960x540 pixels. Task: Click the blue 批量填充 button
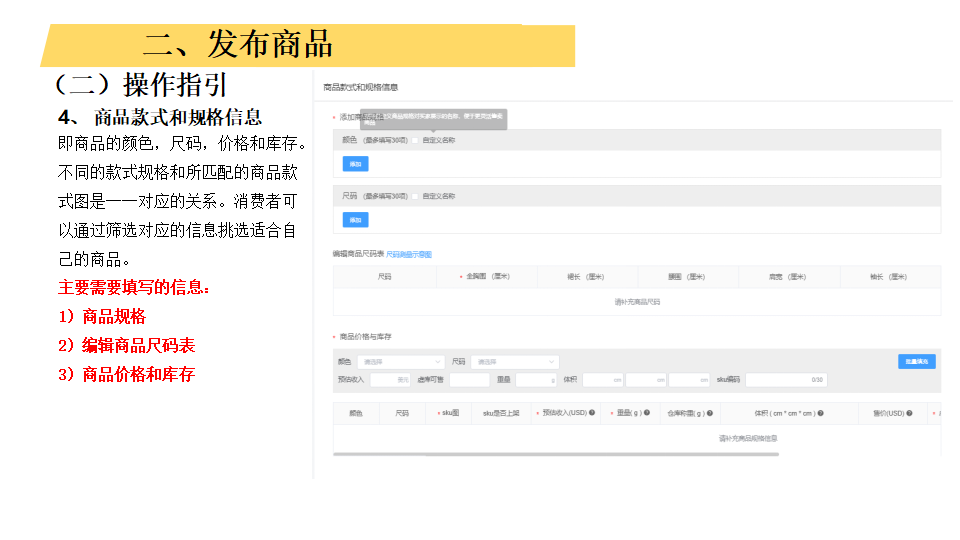tap(916, 362)
